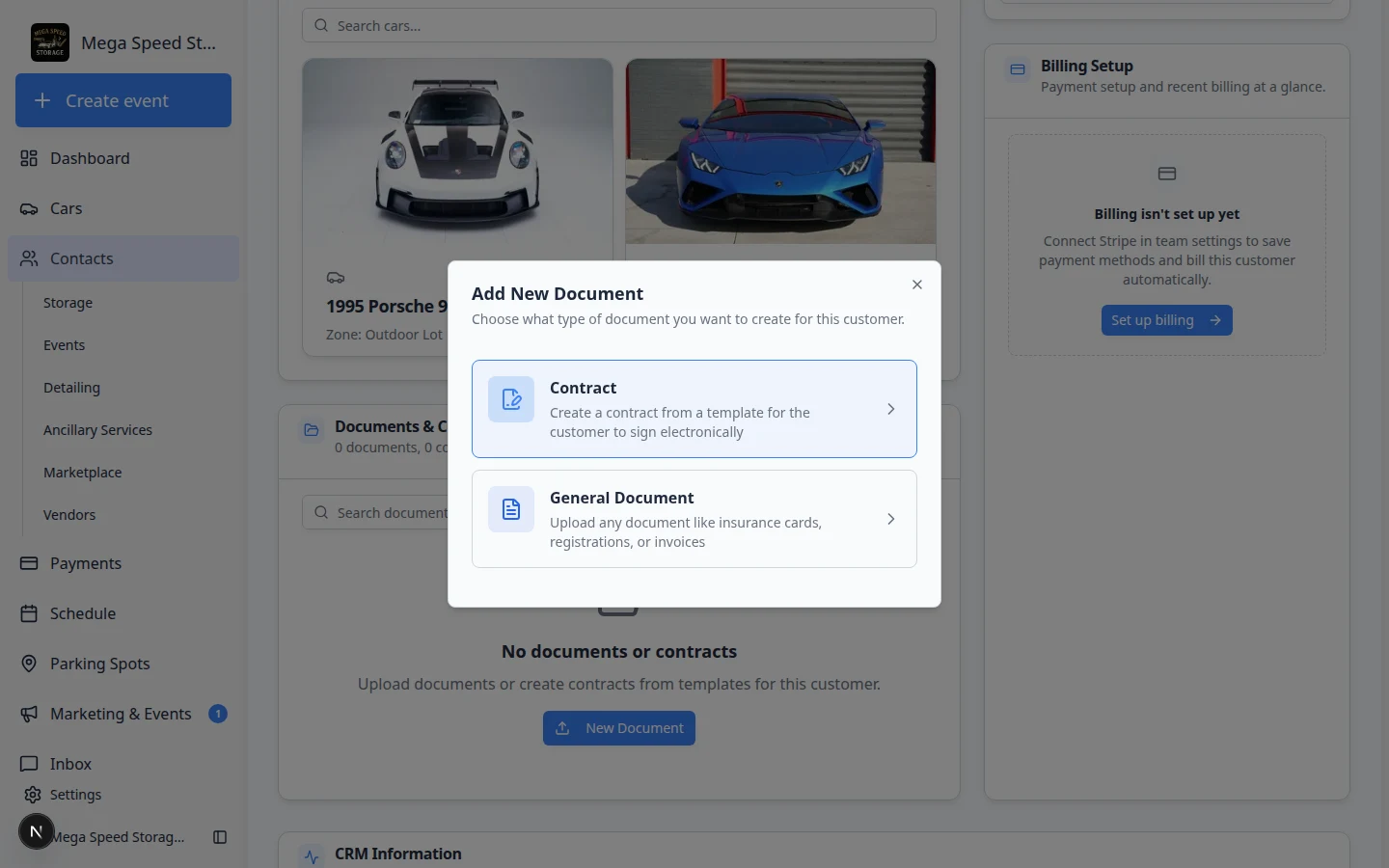Image resolution: width=1389 pixels, height=868 pixels.
Task: Click the No documents or contracts heading
Action: point(619,652)
